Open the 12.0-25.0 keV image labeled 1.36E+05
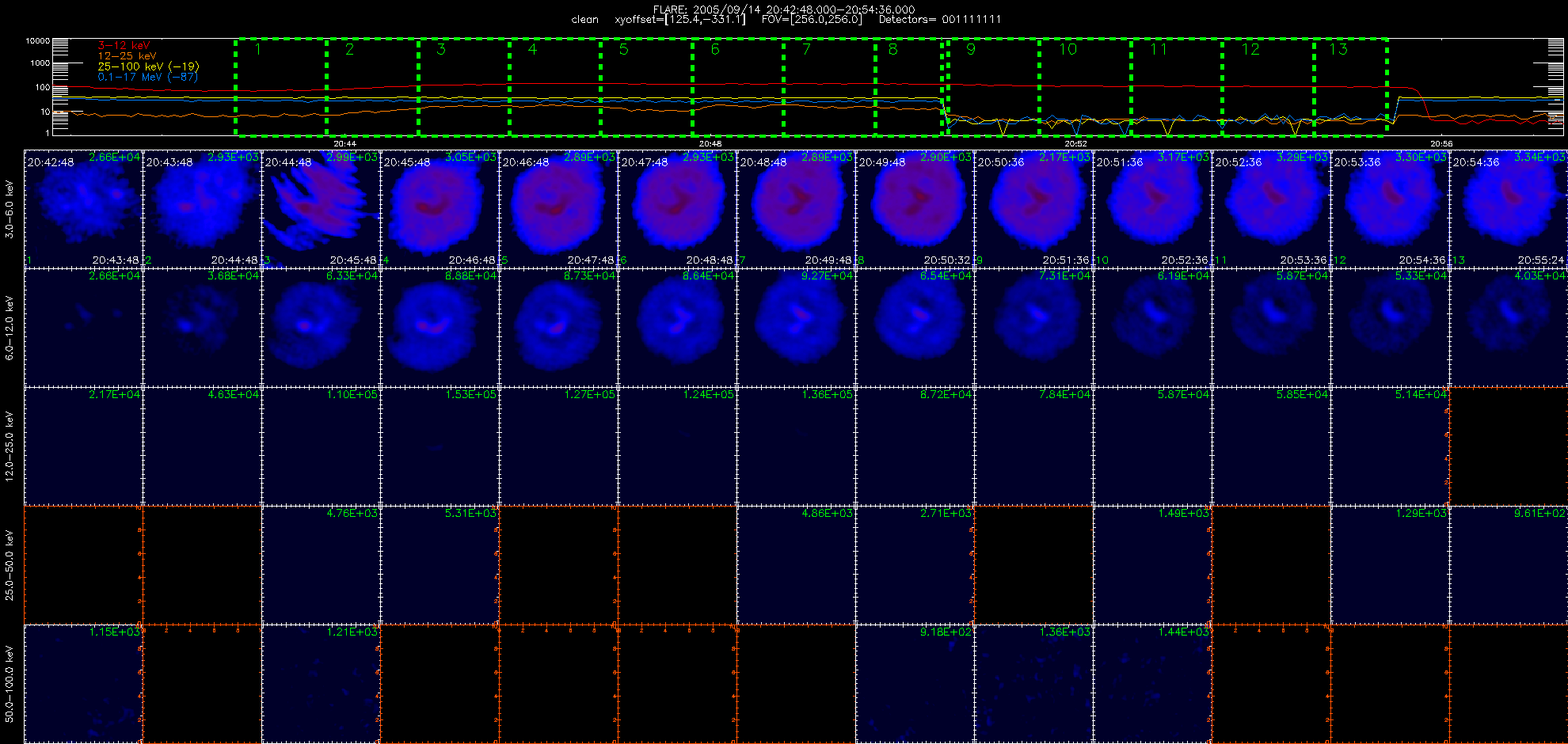The image size is (1568, 744). 797,446
